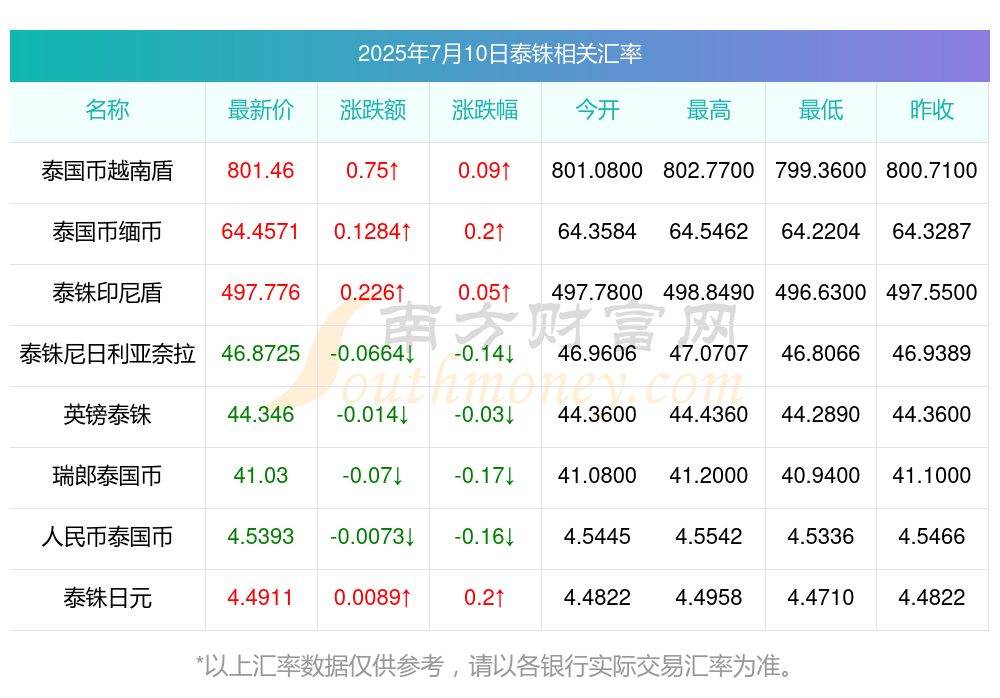The height and width of the screenshot is (698, 1000).
Task: Click low value 40.9400
Action: [x=821, y=475]
